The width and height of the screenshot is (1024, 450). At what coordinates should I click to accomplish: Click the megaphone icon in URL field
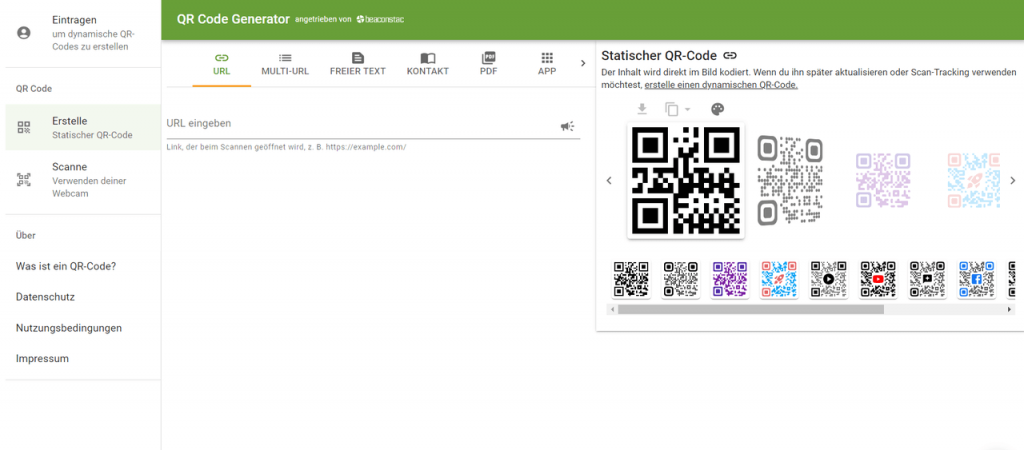click(568, 127)
